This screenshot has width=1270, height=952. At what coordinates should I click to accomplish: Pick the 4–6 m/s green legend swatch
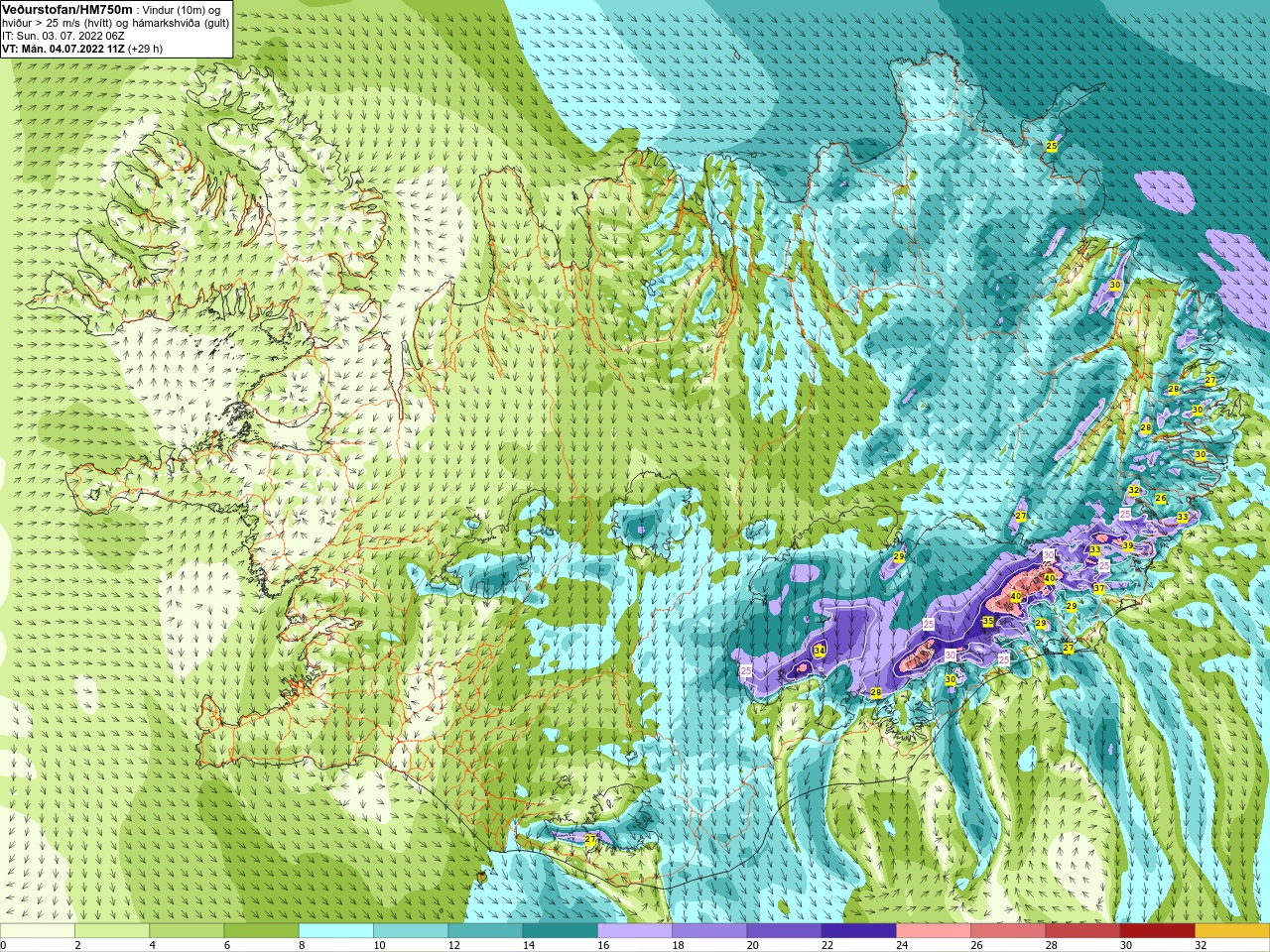[x=187, y=931]
